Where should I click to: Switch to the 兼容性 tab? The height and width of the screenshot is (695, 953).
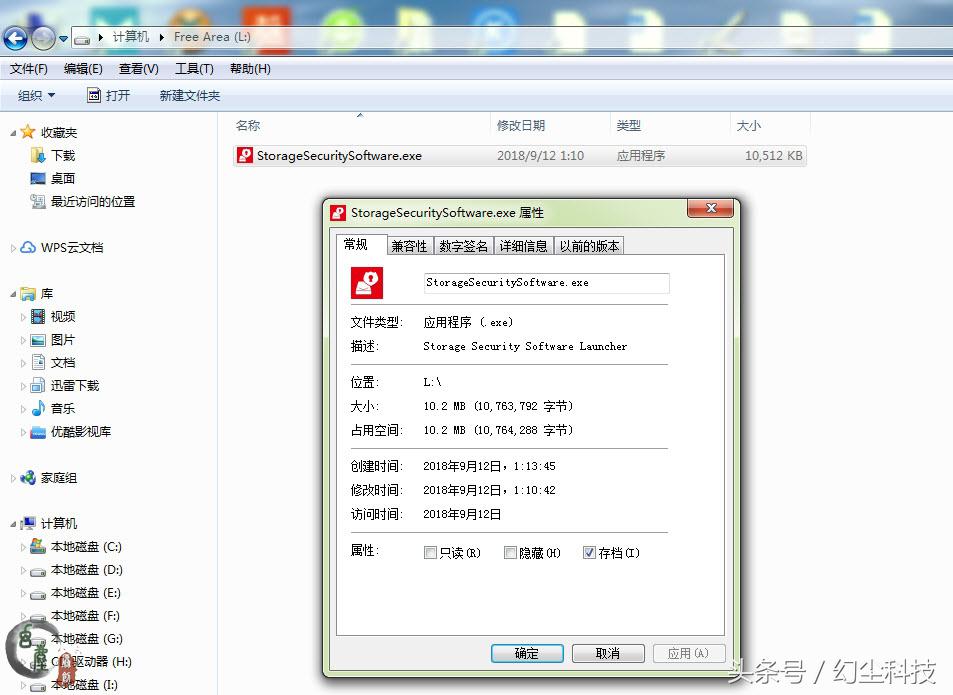tap(409, 244)
